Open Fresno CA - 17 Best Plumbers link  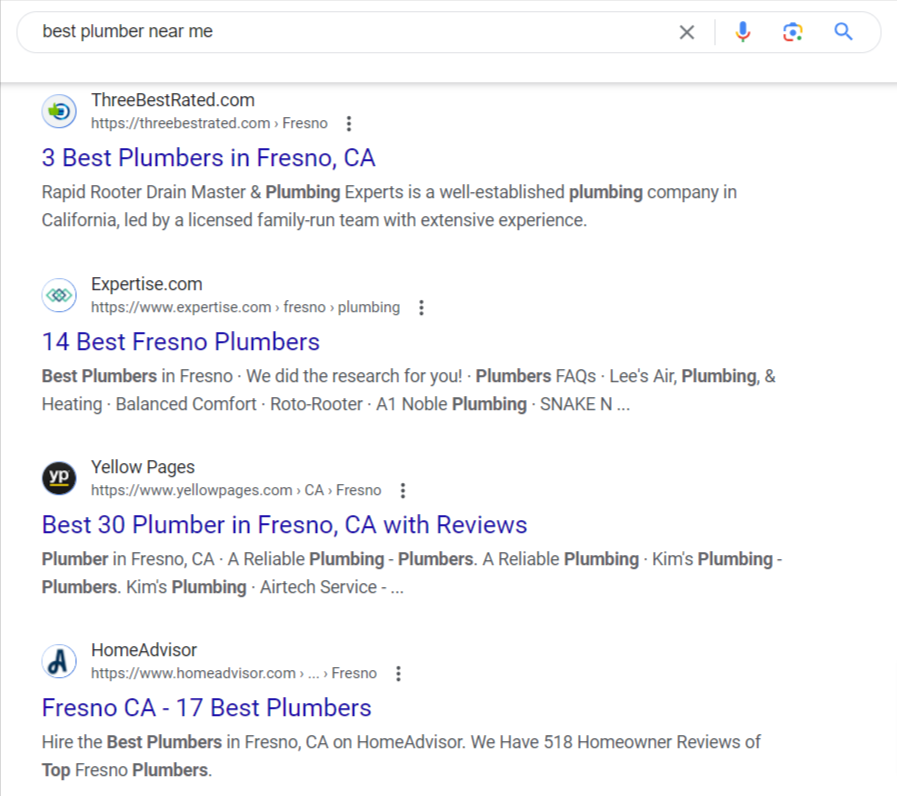[x=207, y=708]
